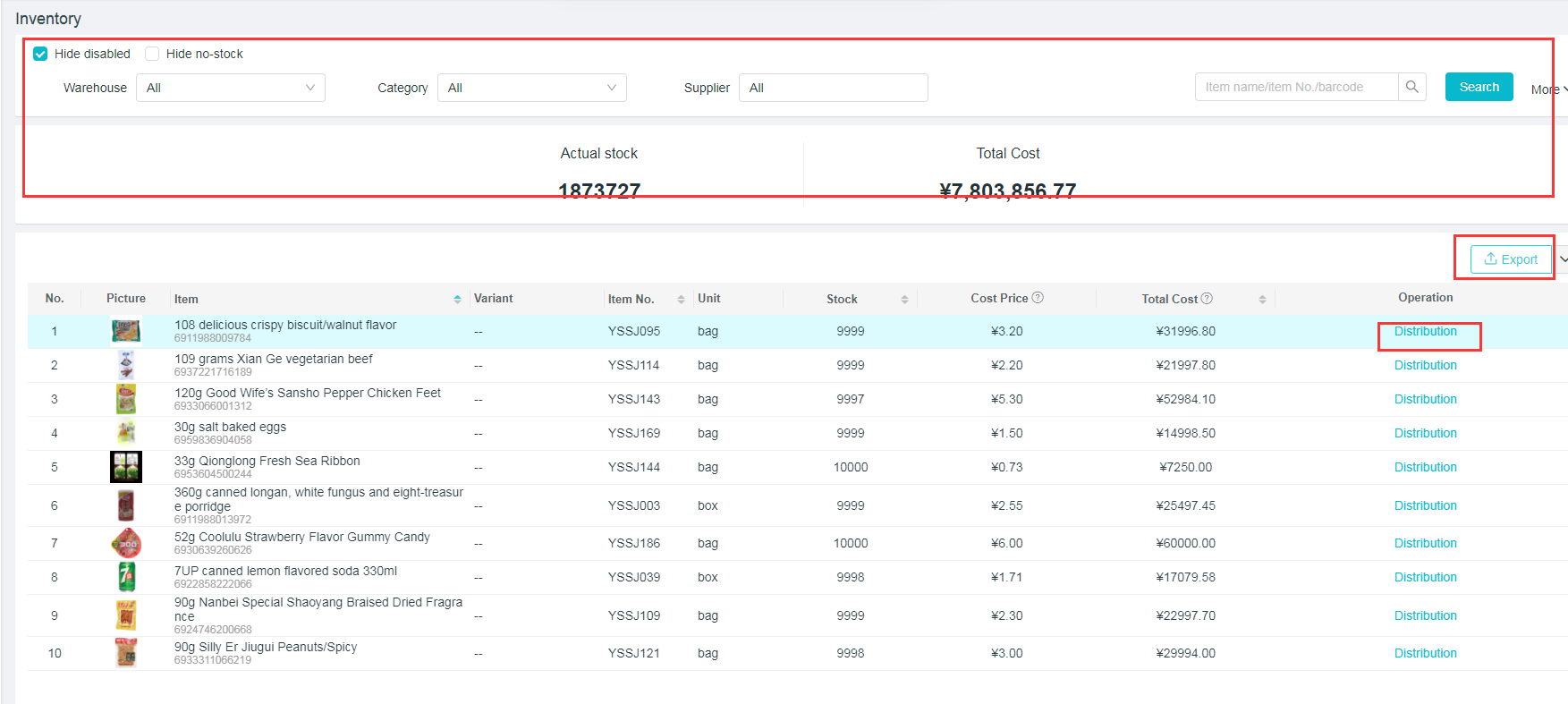This screenshot has width=1568, height=704.
Task: Open Distribution for Strawberry Gummy Candy
Action: 1425,543
